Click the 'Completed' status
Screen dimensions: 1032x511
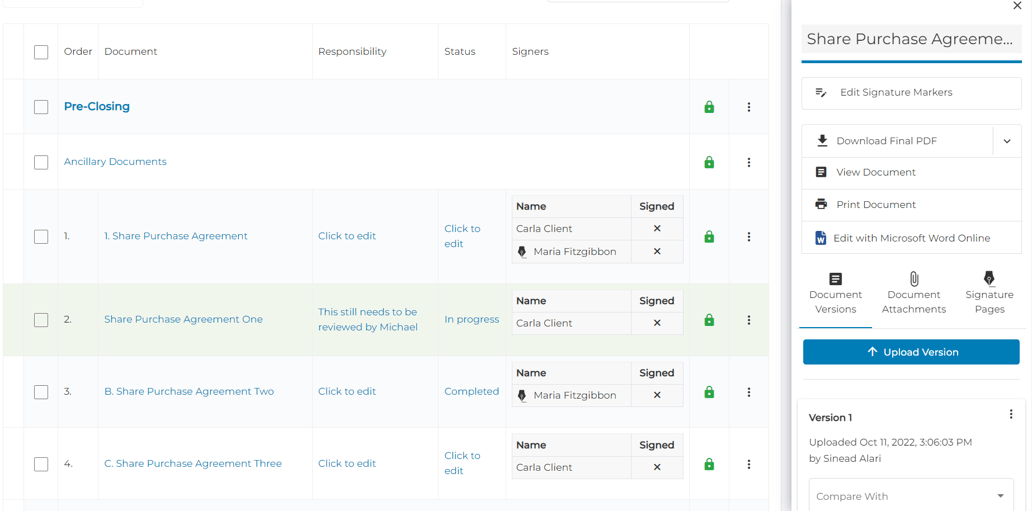coord(471,392)
